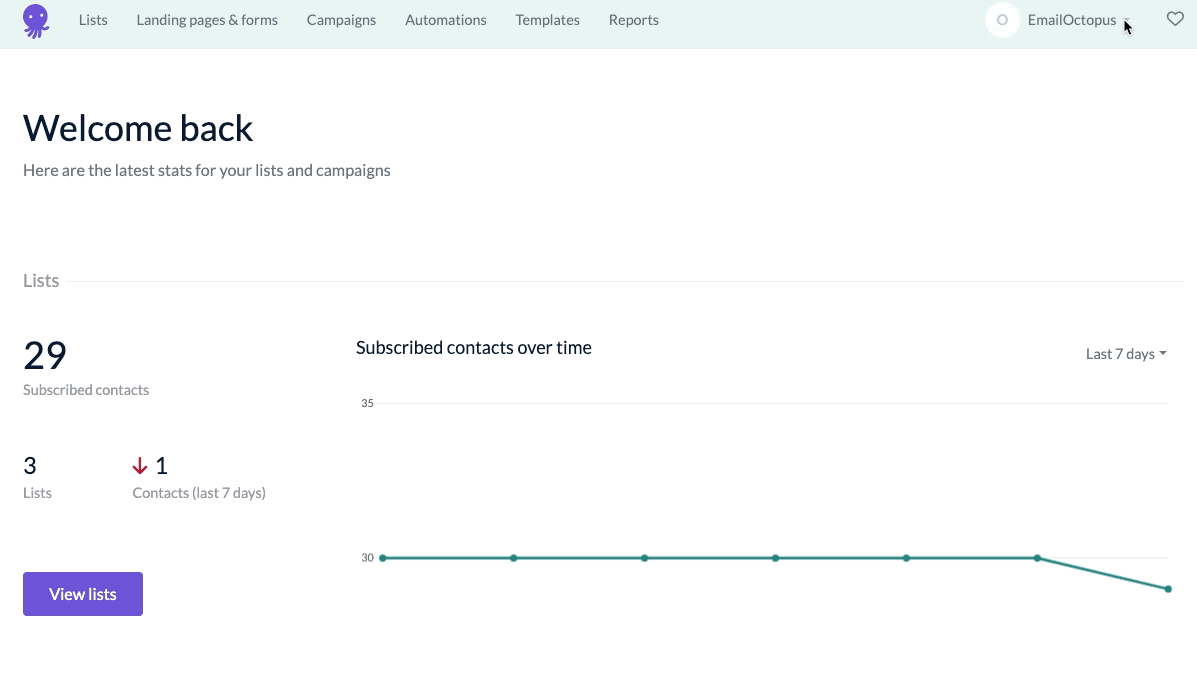Click the Contacts (last 7 days) stat
Viewport: 1197px width, 694px height.
[x=198, y=492]
